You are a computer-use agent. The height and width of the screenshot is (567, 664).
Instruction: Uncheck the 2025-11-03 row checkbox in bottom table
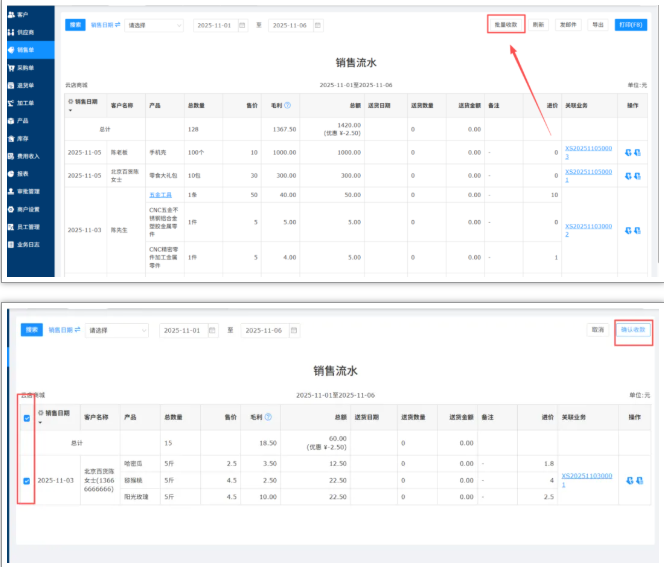point(26,481)
